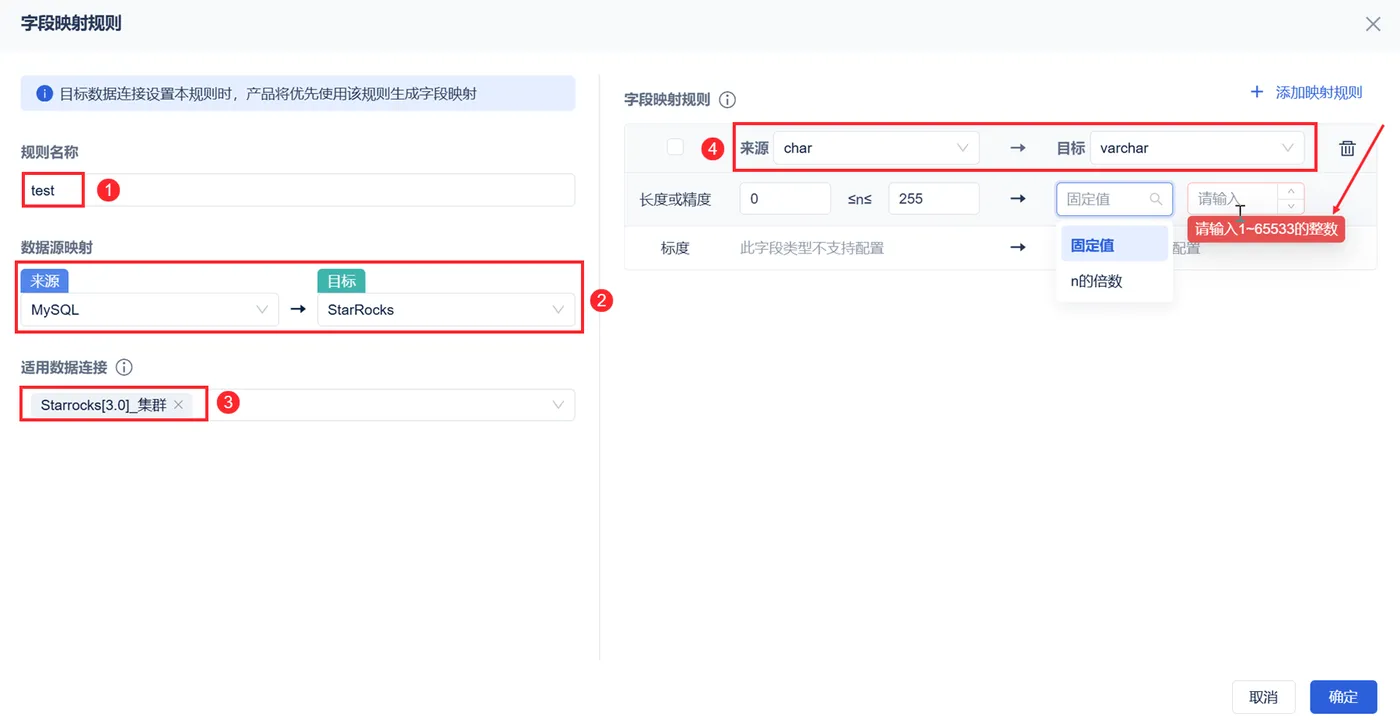Screen dimensions: 1400x720
Task: Click the info icon beside 适用数据连接
Action: [124, 367]
